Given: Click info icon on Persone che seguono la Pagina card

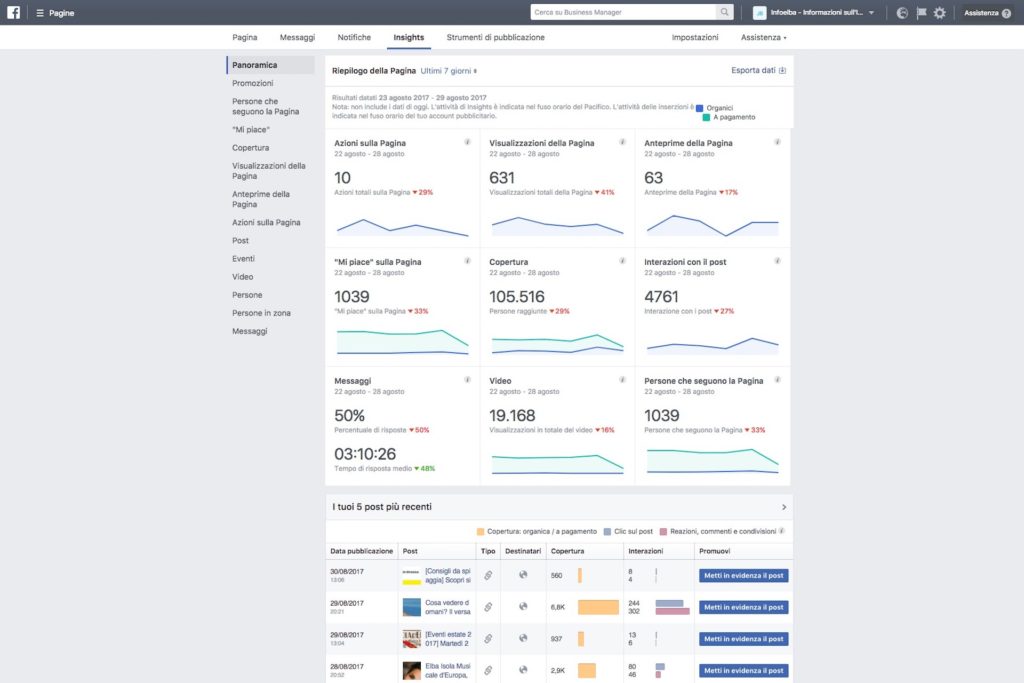Looking at the screenshot, I should click(777, 380).
